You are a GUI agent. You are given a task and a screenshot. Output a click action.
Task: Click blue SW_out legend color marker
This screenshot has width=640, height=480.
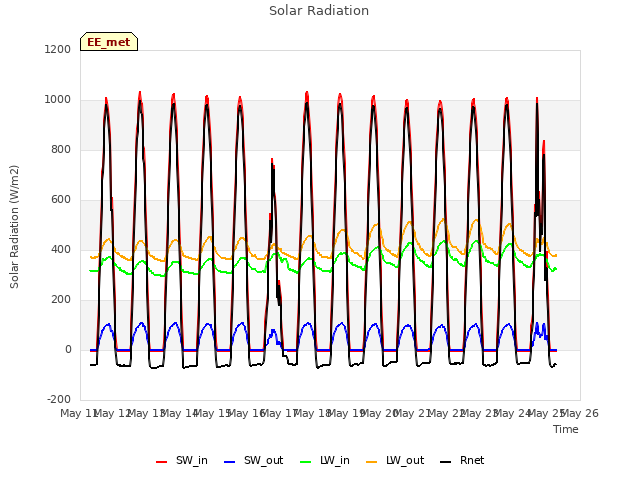(230, 462)
